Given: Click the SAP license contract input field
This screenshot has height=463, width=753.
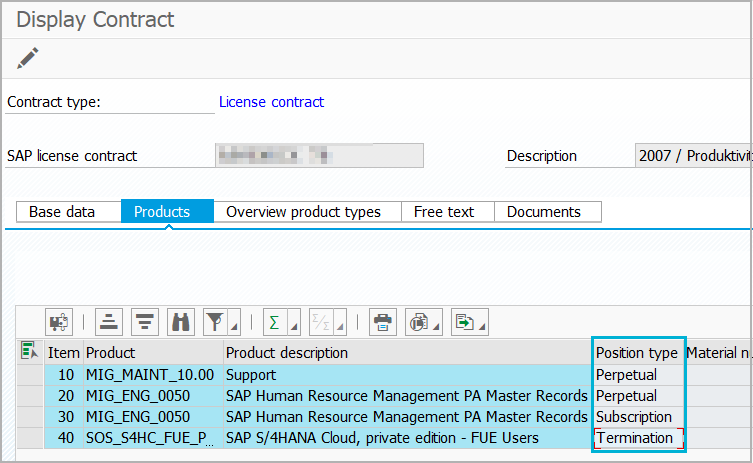Looking at the screenshot, I should click(319, 156).
